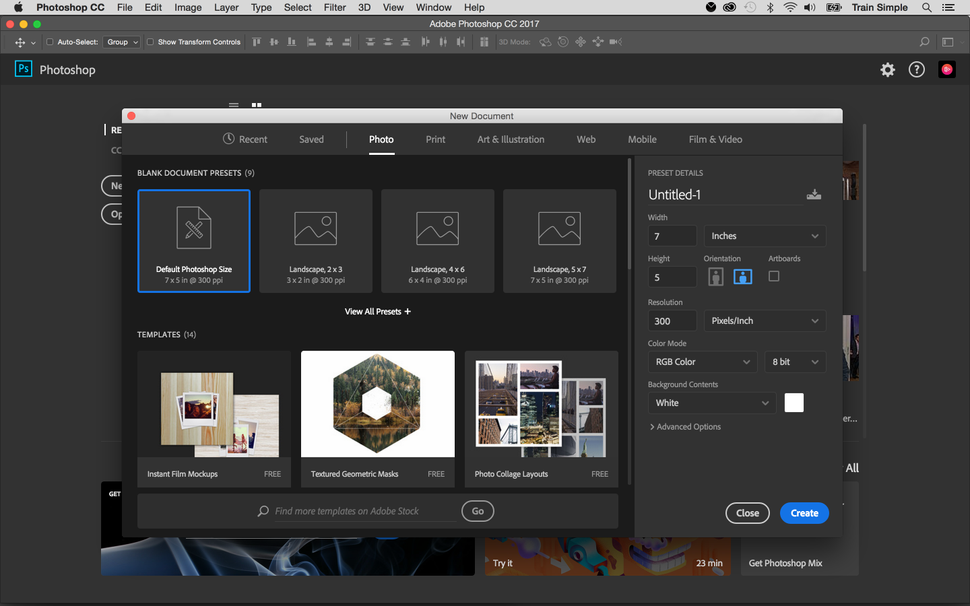
Task: Open the Window menu
Action: click(x=433, y=7)
